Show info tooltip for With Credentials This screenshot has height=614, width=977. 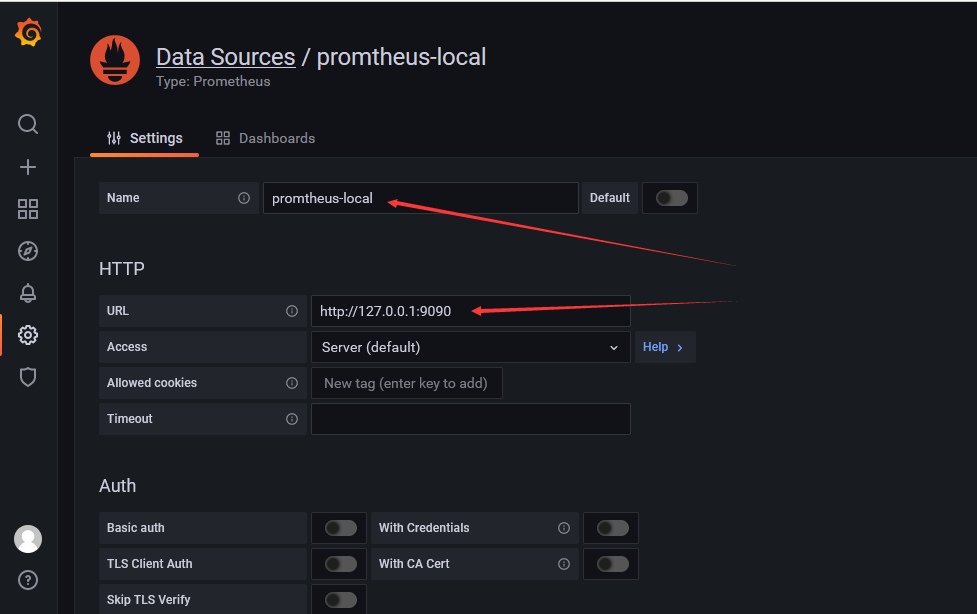click(564, 528)
